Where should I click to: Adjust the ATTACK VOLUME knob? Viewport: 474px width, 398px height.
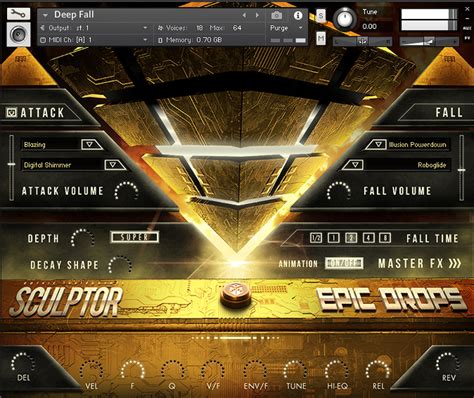pos(126,191)
